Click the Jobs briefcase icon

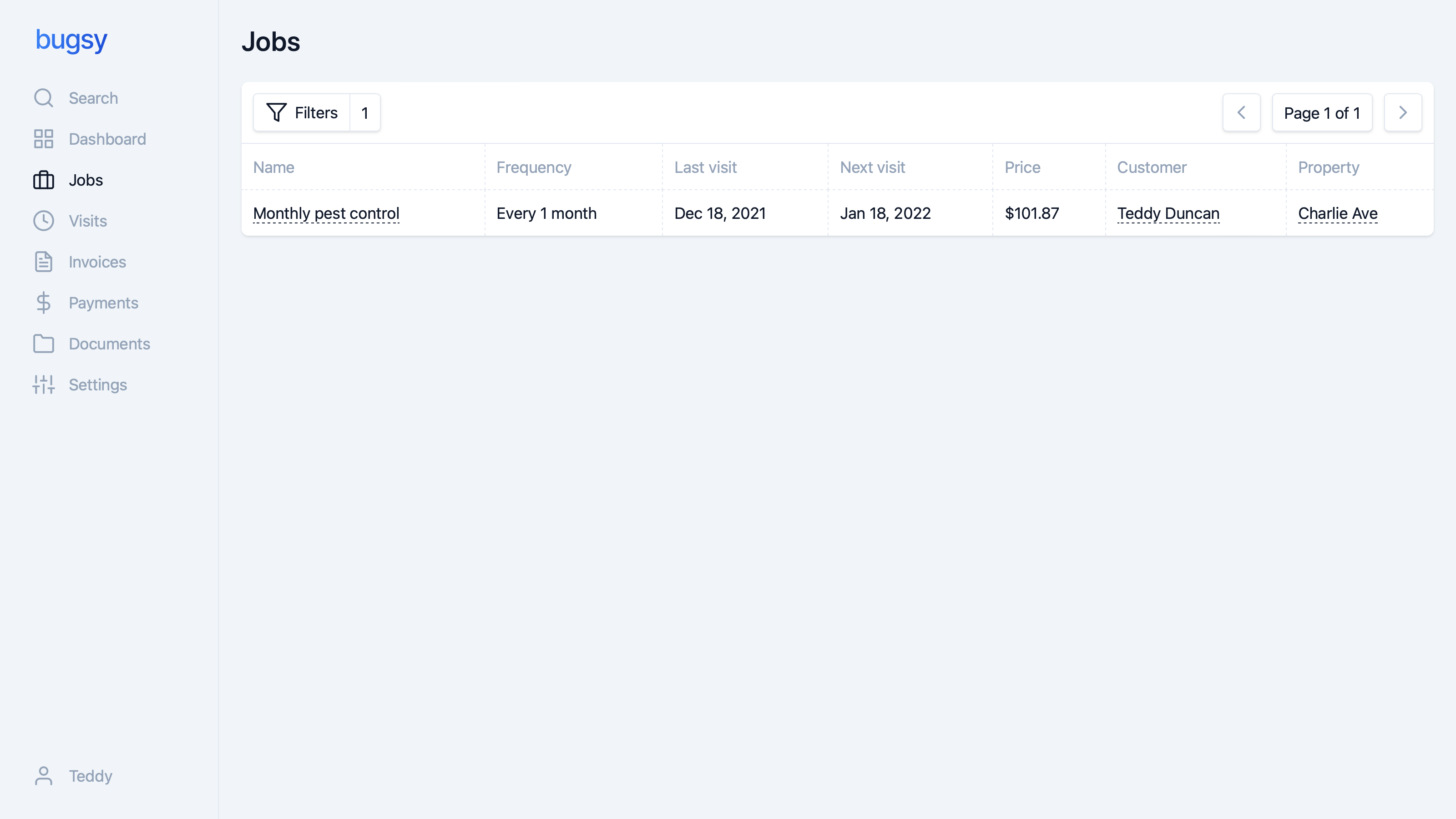[44, 180]
